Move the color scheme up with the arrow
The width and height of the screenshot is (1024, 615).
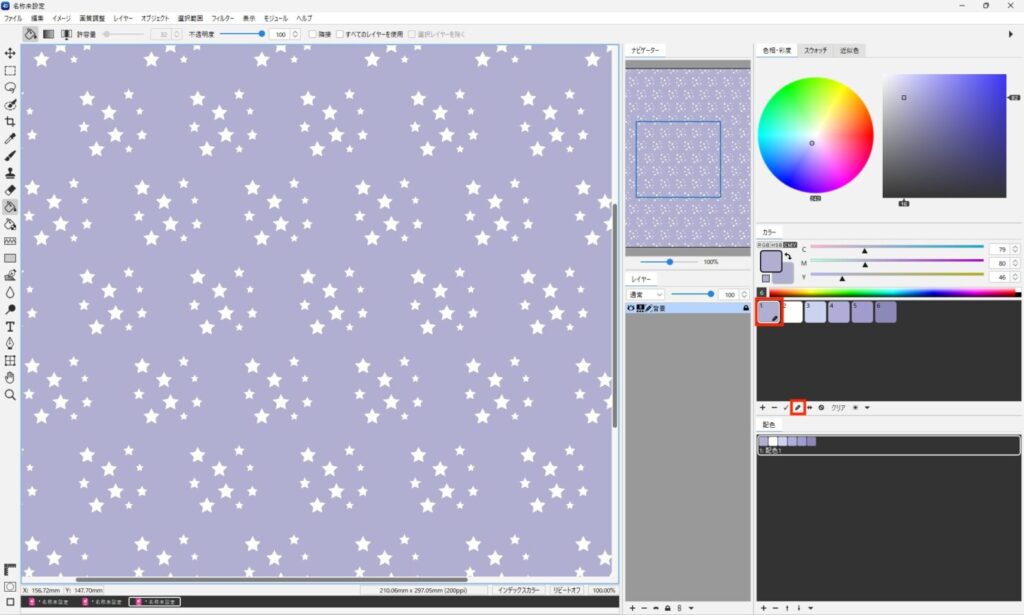[x=787, y=608]
